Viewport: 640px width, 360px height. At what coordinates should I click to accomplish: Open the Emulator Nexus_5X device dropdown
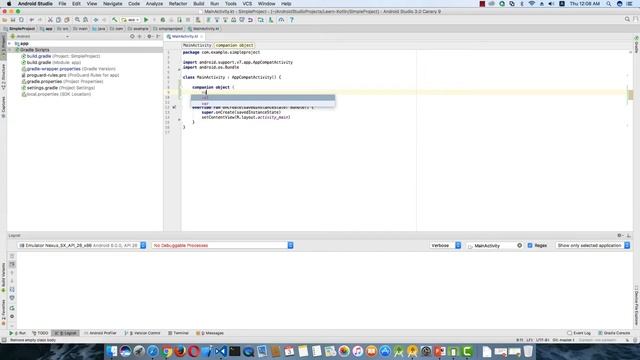82,245
